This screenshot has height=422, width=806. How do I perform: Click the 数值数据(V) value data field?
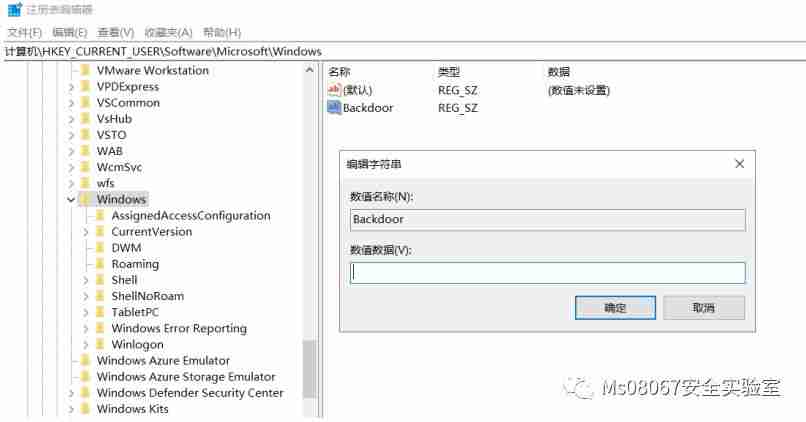coord(547,273)
